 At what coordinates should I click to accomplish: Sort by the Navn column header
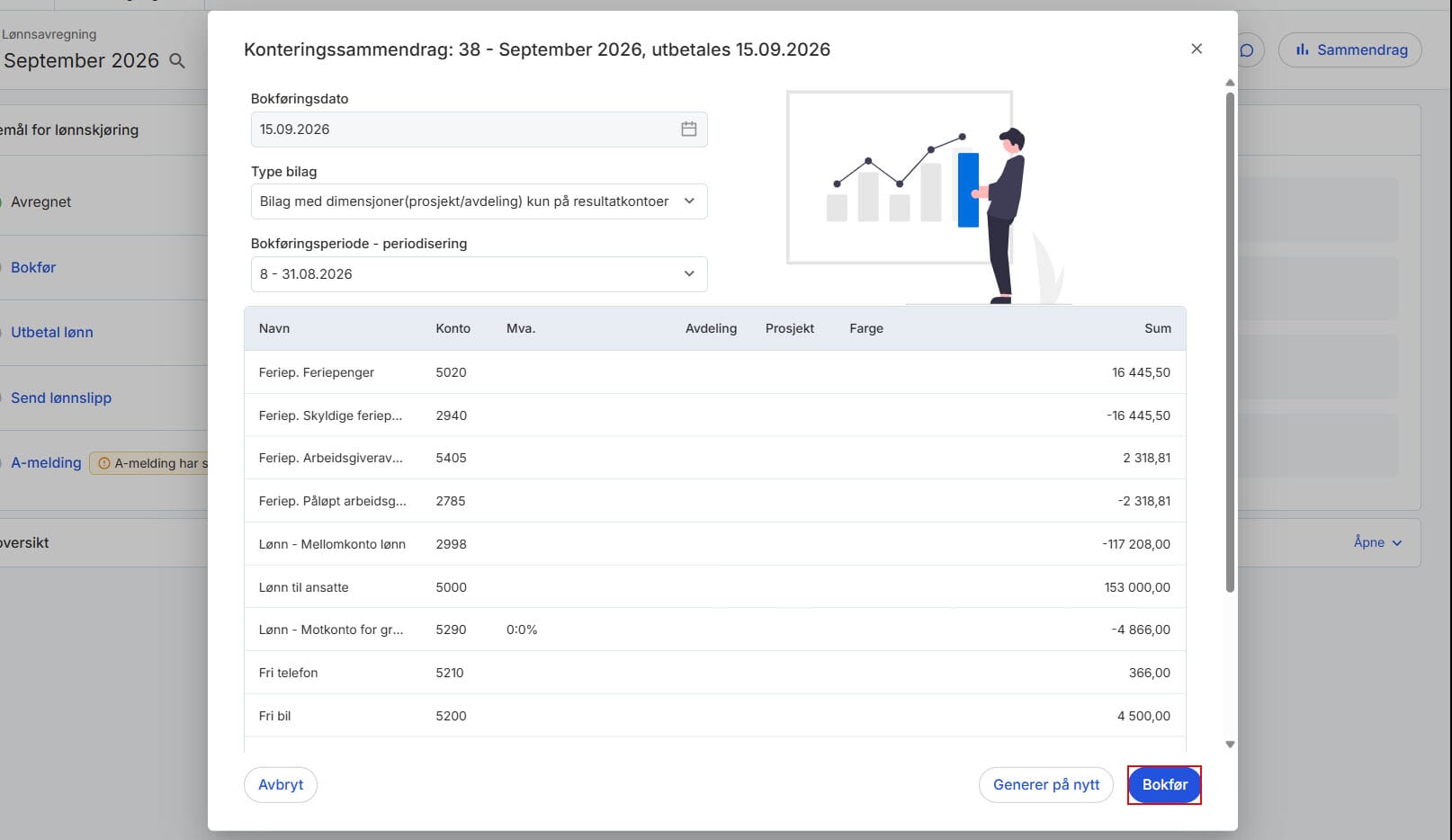(x=274, y=329)
